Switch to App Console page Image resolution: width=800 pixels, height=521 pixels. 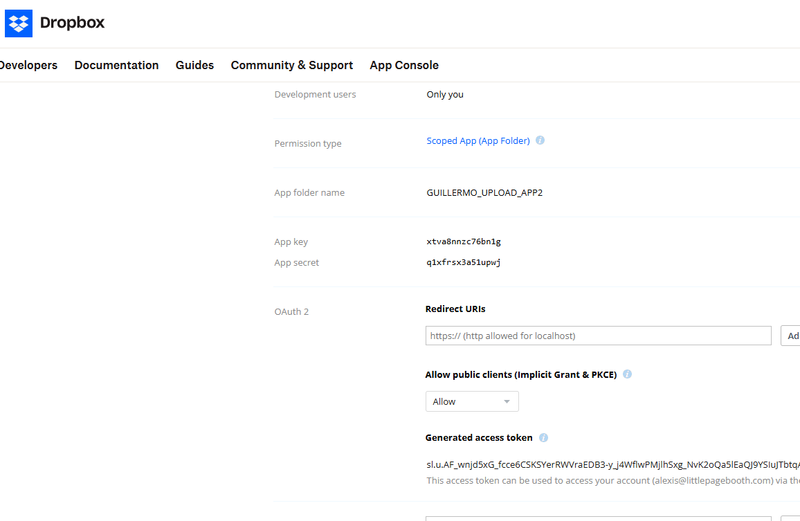click(404, 65)
